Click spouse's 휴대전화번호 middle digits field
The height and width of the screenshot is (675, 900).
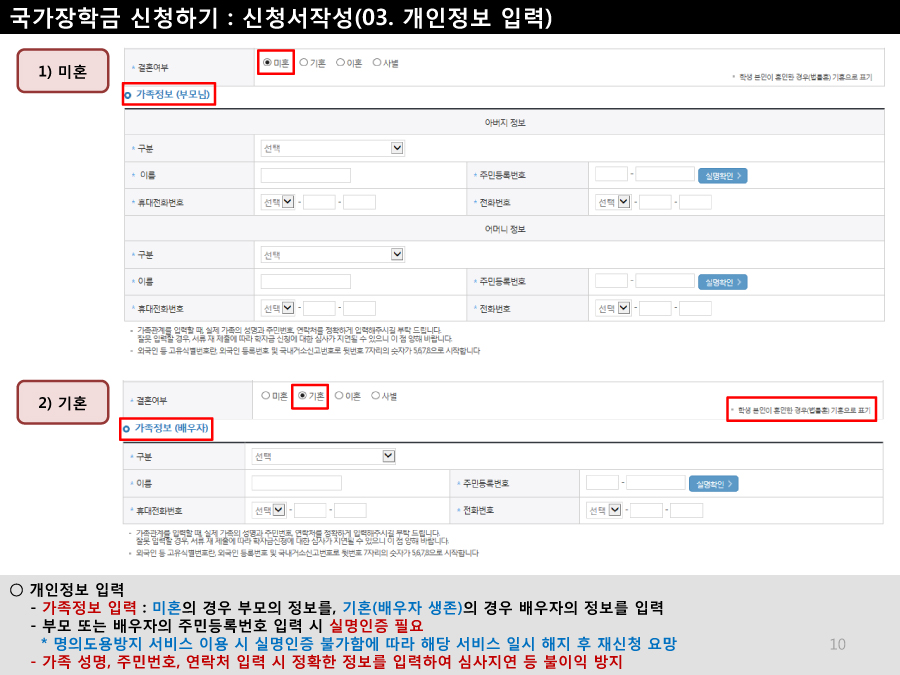coord(310,510)
